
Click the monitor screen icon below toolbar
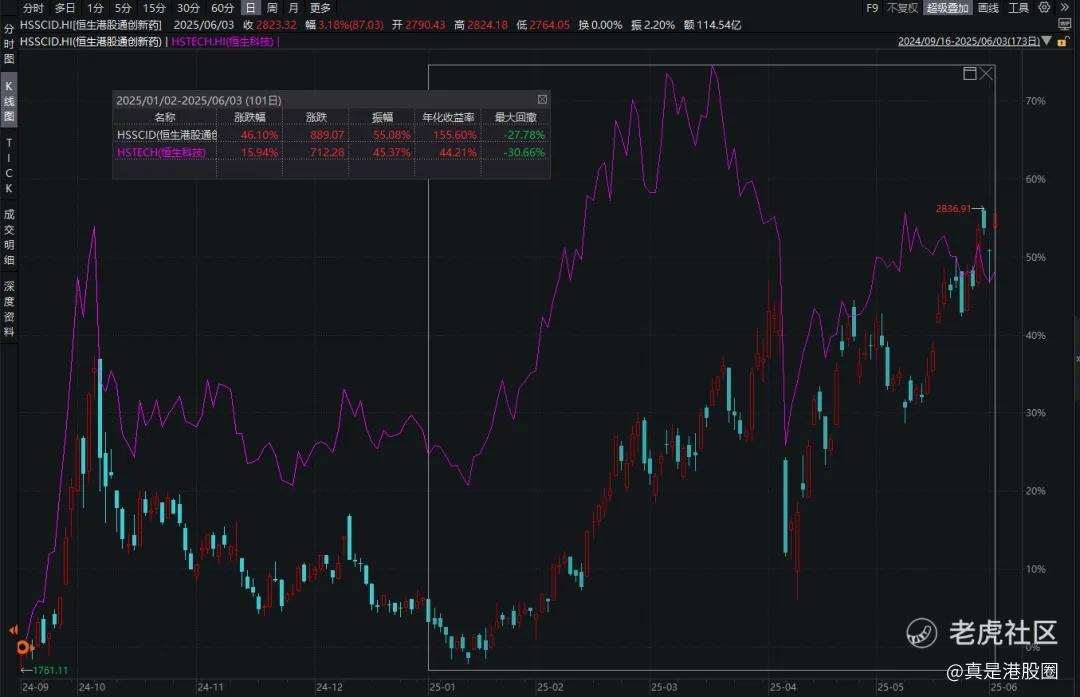pos(1065,24)
